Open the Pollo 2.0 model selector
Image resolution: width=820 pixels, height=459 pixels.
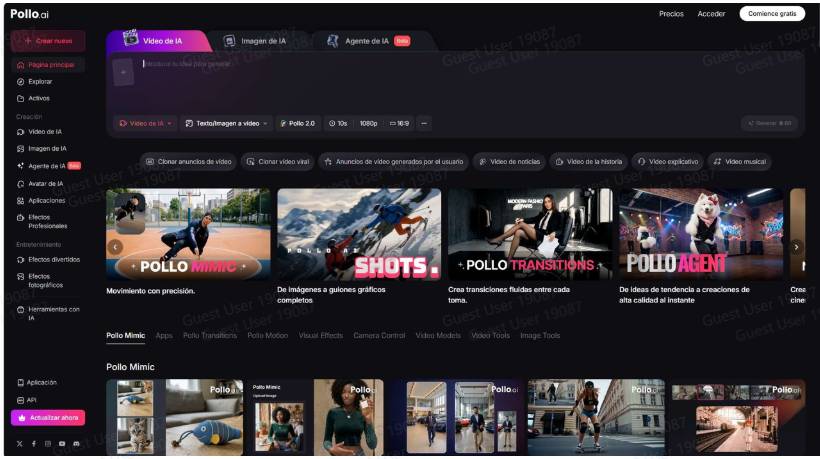pyautogui.click(x=298, y=123)
